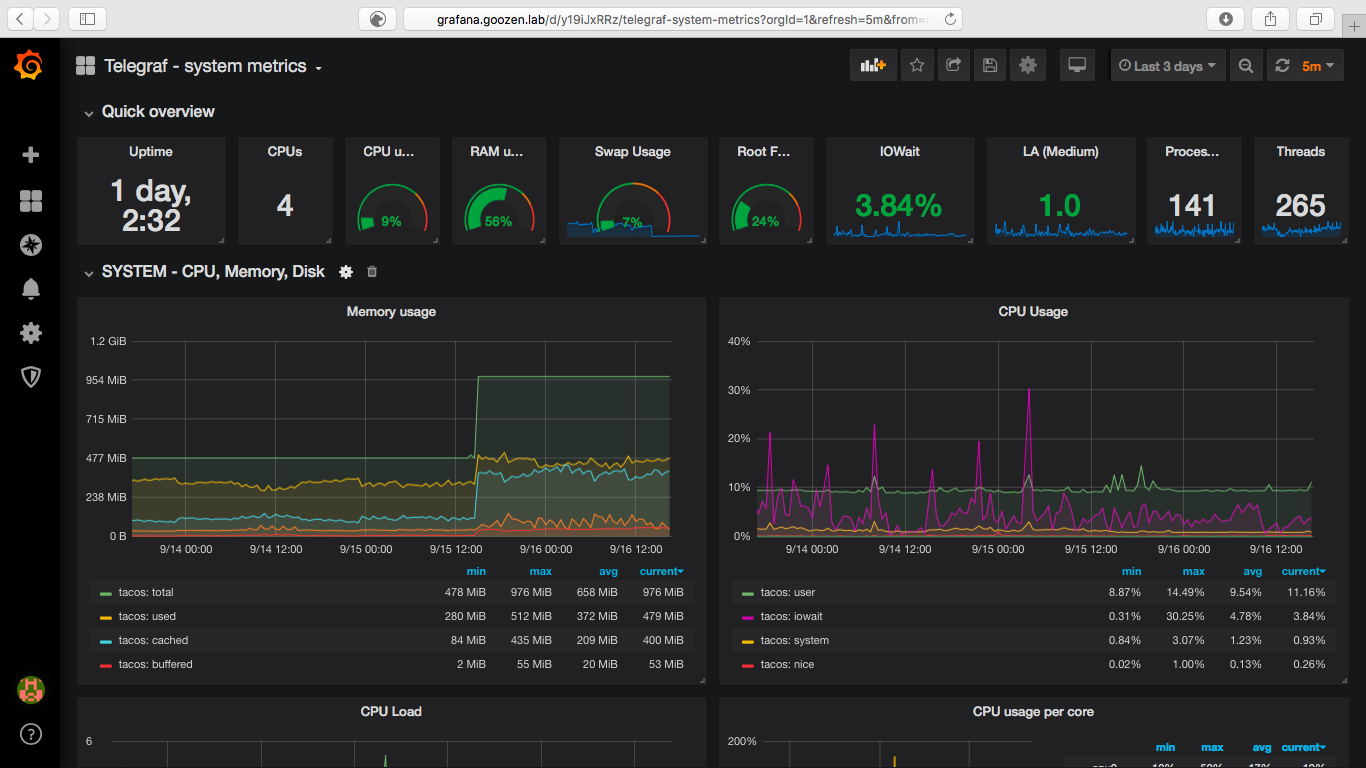1366x768 pixels.
Task: Zoom out the time range
Action: coord(1245,66)
